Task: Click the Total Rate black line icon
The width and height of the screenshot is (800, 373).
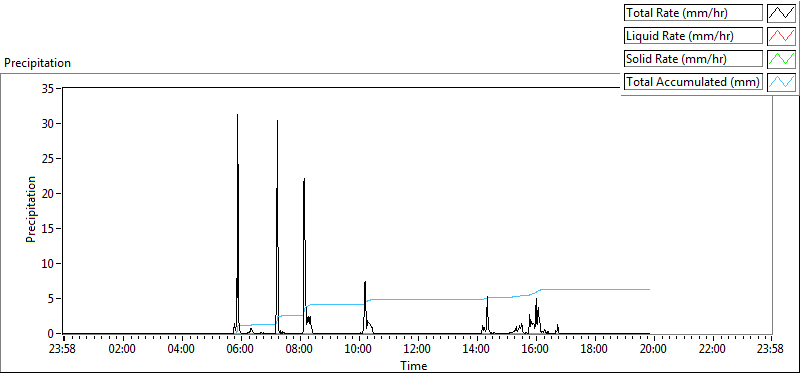Action: click(782, 13)
